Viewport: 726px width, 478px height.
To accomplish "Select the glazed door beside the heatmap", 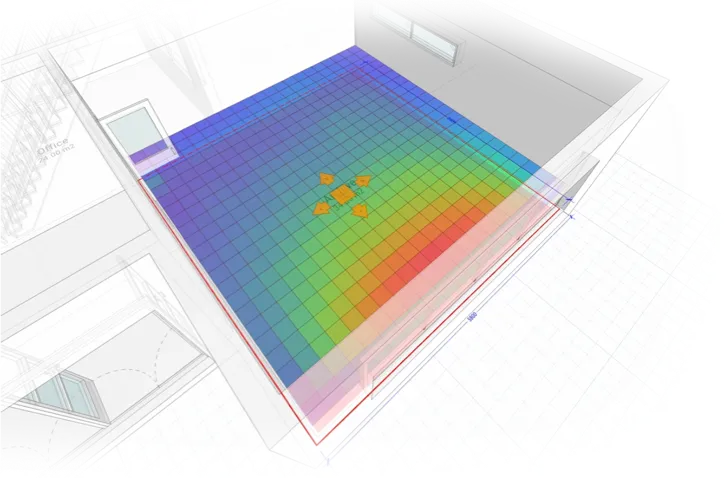I will pyautogui.click(x=139, y=136).
